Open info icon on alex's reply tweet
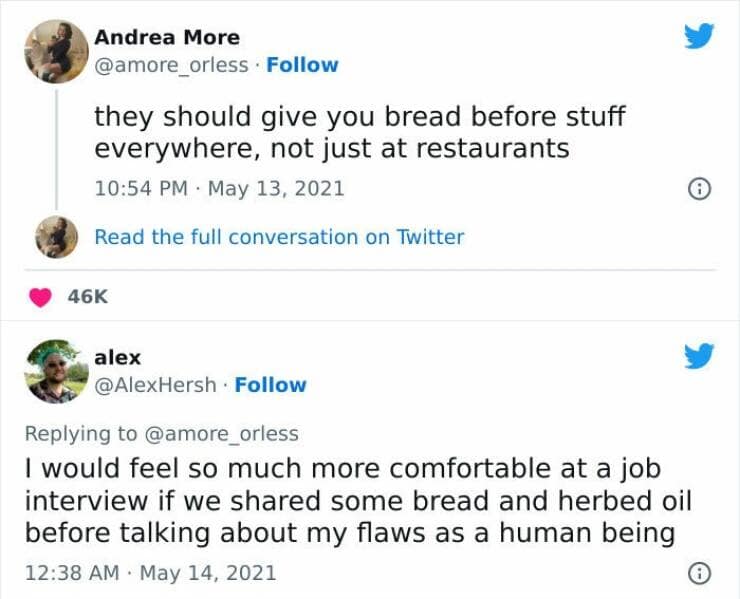The width and height of the screenshot is (740, 599). pos(701,574)
